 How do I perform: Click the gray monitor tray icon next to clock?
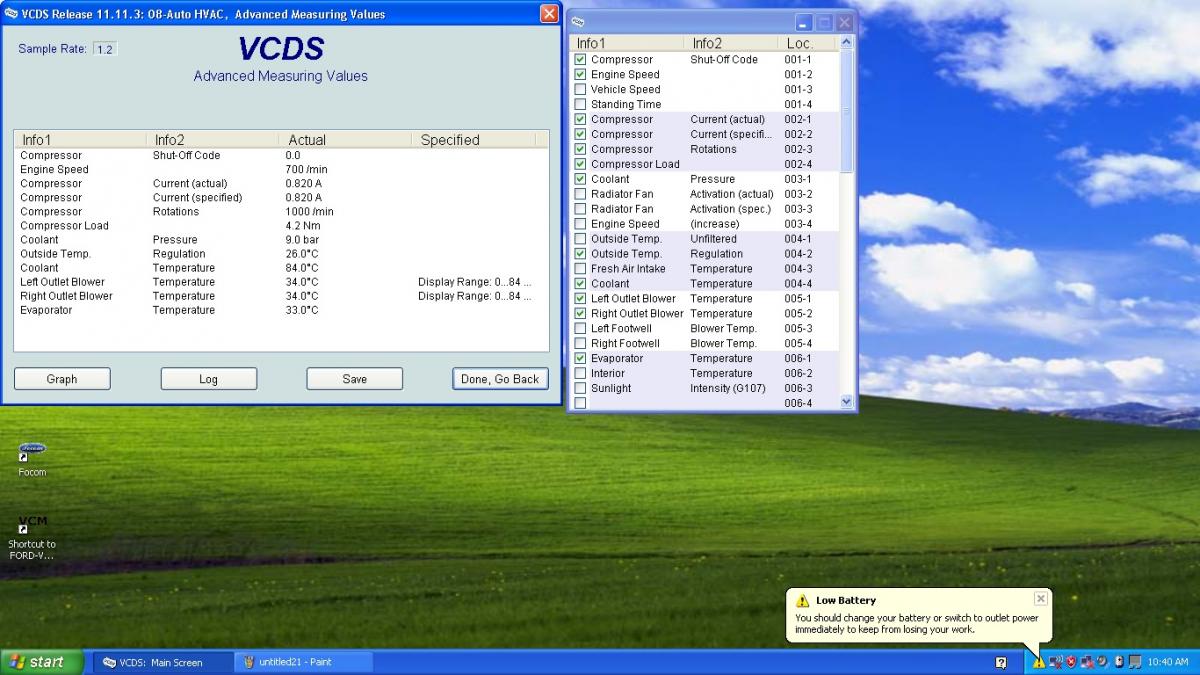pos(1135,662)
